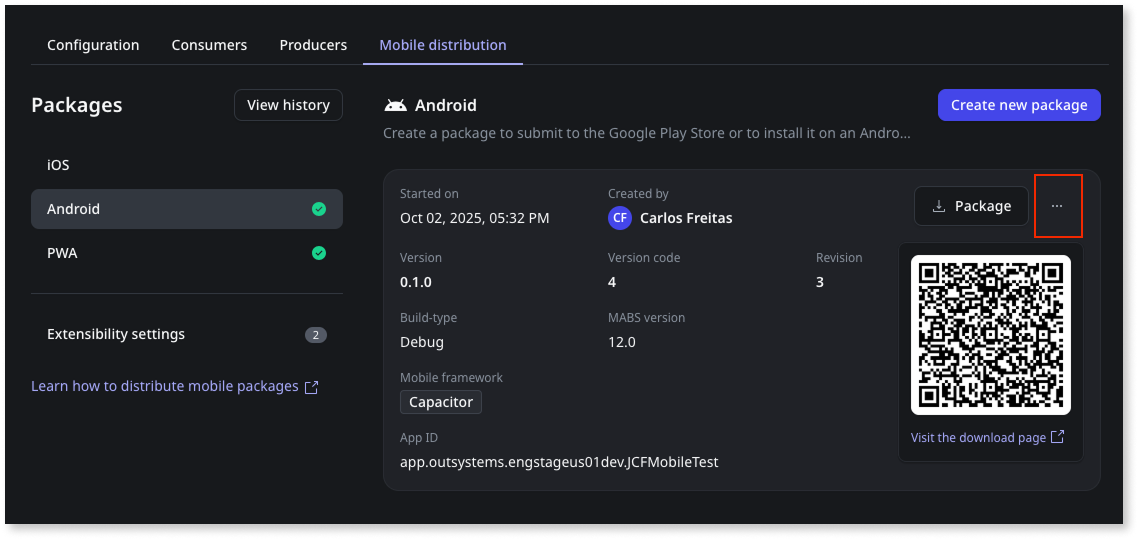Click the View history button
Image resolution: width=1138 pixels, height=539 pixels.
tap(288, 105)
